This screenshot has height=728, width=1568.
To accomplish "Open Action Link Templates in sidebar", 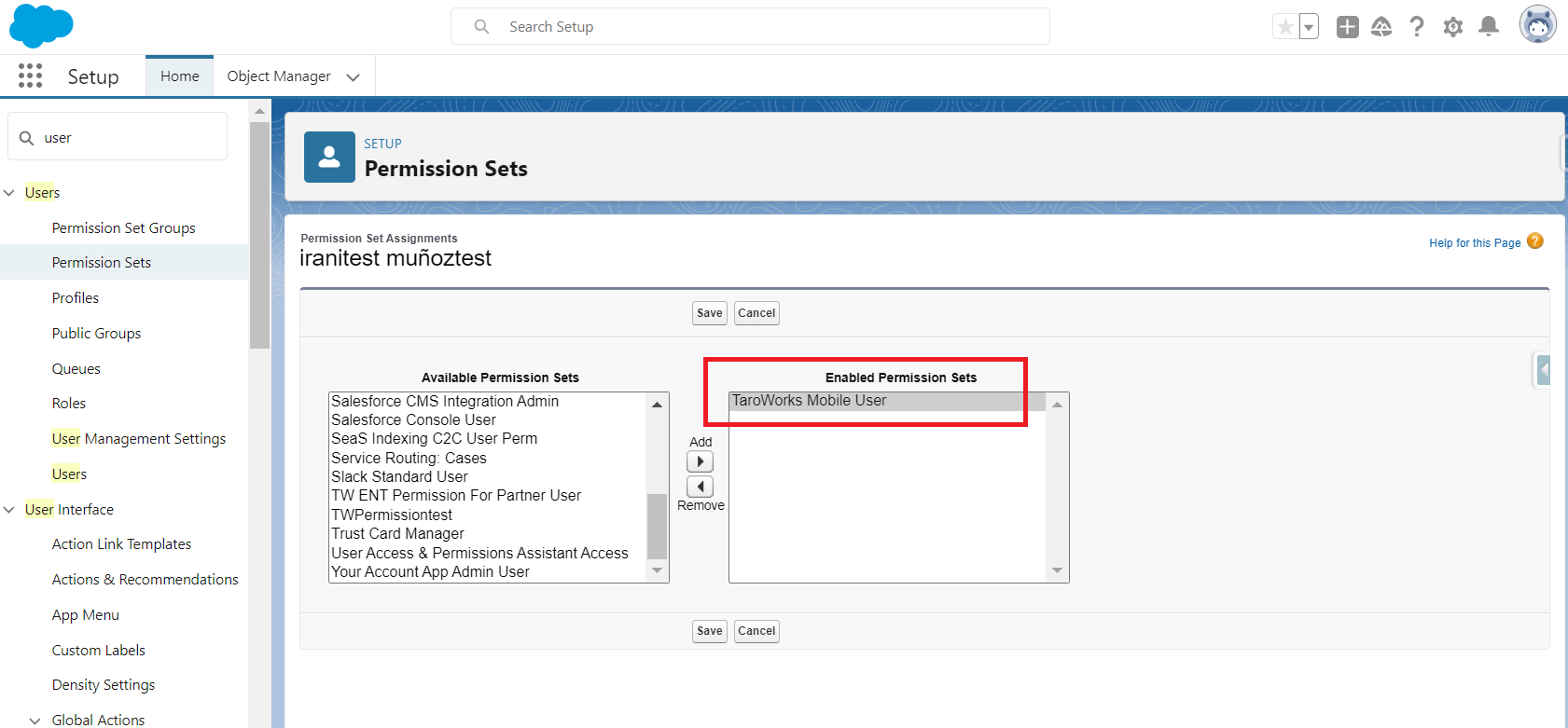I will tap(122, 544).
